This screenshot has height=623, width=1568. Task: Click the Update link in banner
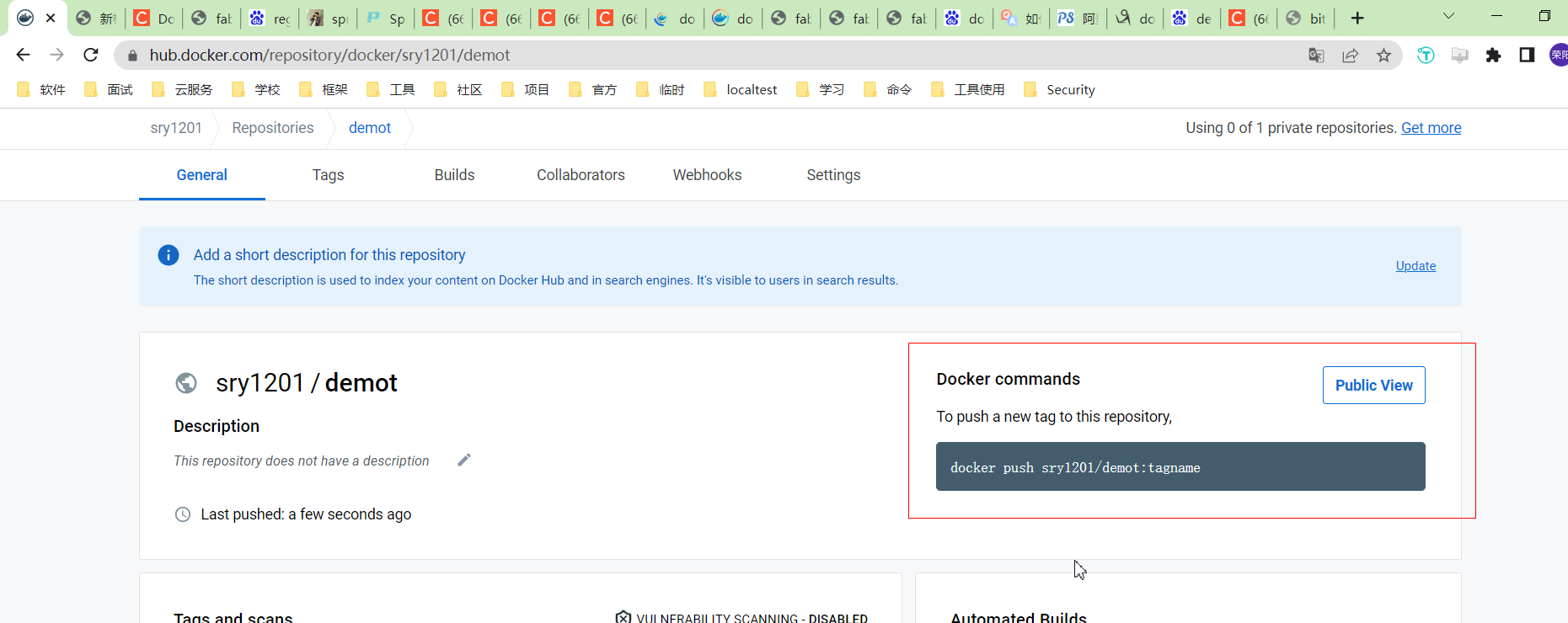(1415, 266)
